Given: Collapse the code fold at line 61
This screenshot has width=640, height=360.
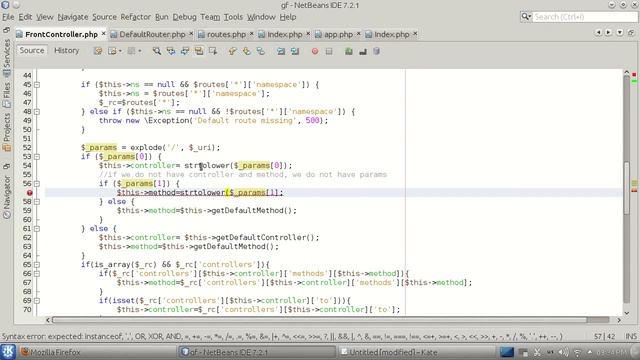Looking at the screenshot, I should [37, 229].
